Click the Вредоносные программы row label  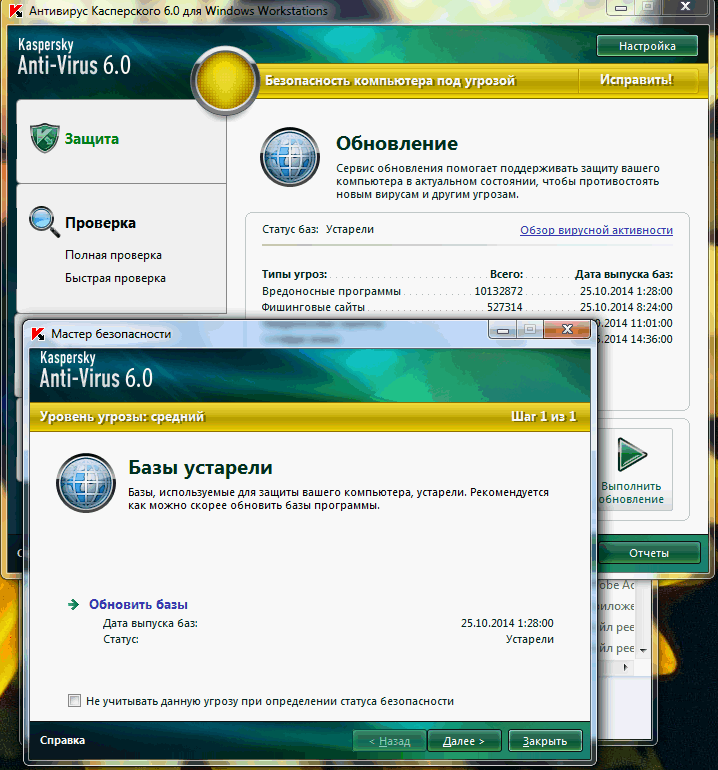coord(331,291)
